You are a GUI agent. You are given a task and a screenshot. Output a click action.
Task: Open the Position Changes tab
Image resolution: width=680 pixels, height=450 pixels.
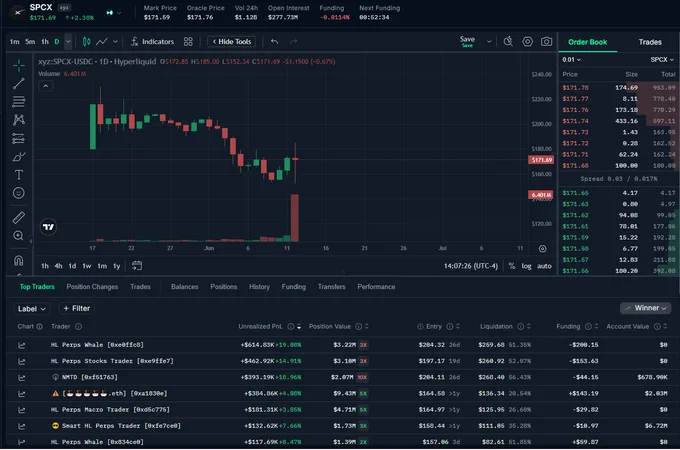coord(92,287)
